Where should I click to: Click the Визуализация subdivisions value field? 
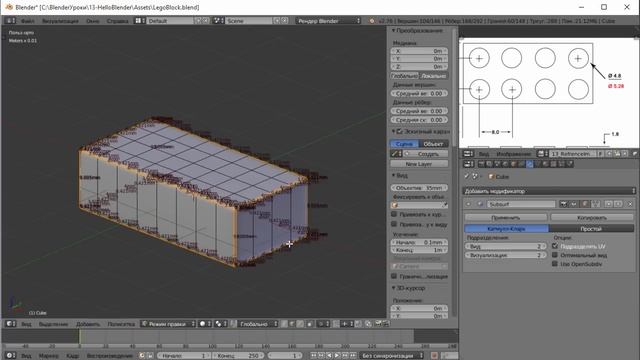(506, 255)
